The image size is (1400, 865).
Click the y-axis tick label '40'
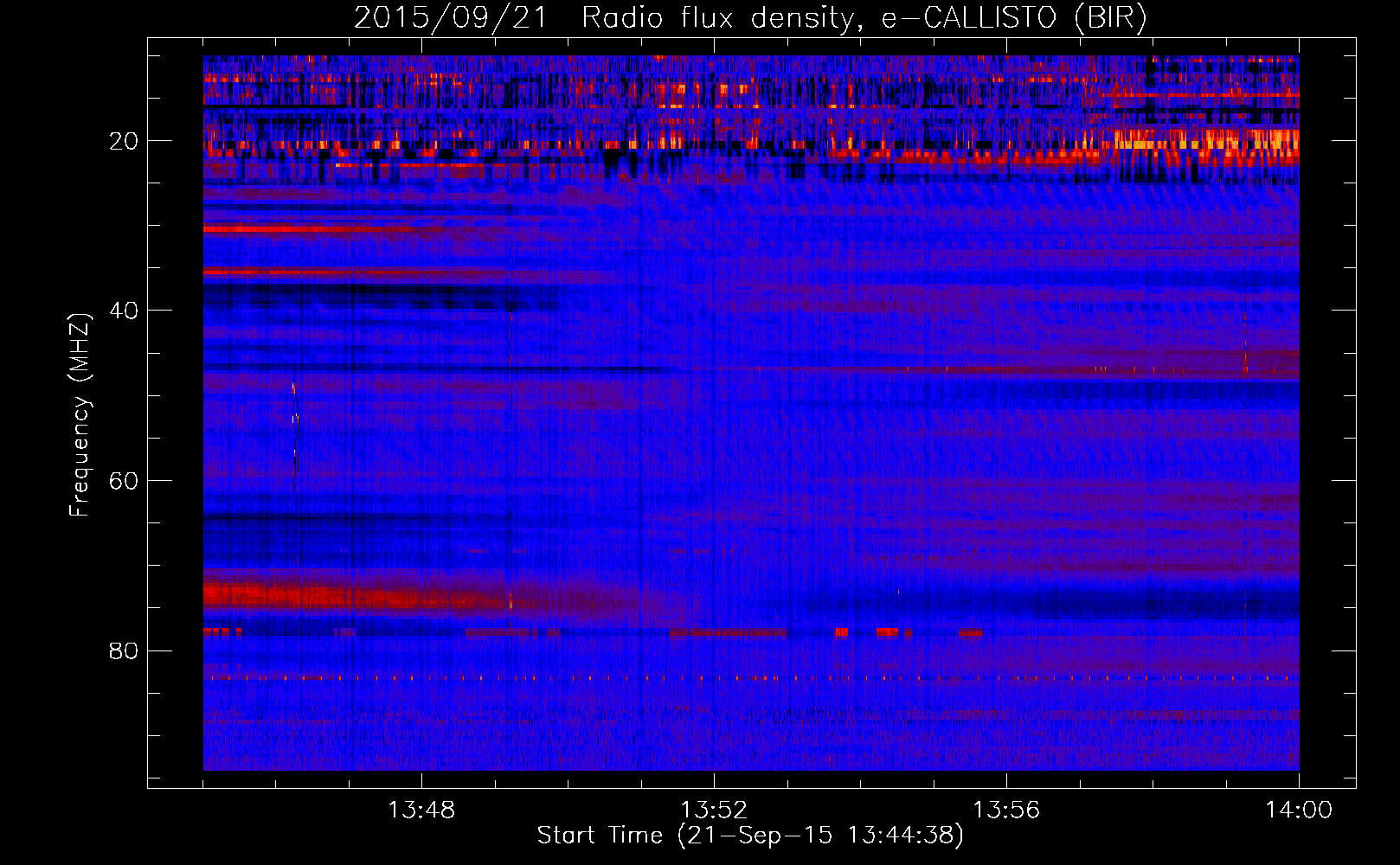(x=125, y=311)
